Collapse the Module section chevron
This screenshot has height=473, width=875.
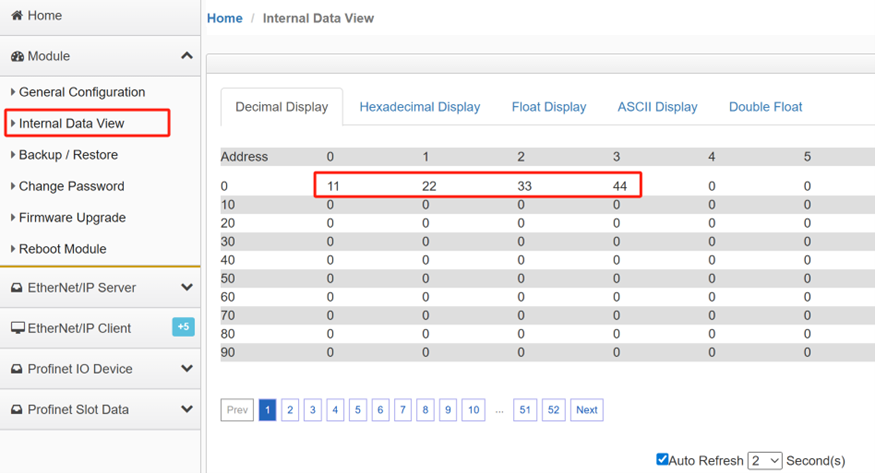pyautogui.click(x=187, y=56)
